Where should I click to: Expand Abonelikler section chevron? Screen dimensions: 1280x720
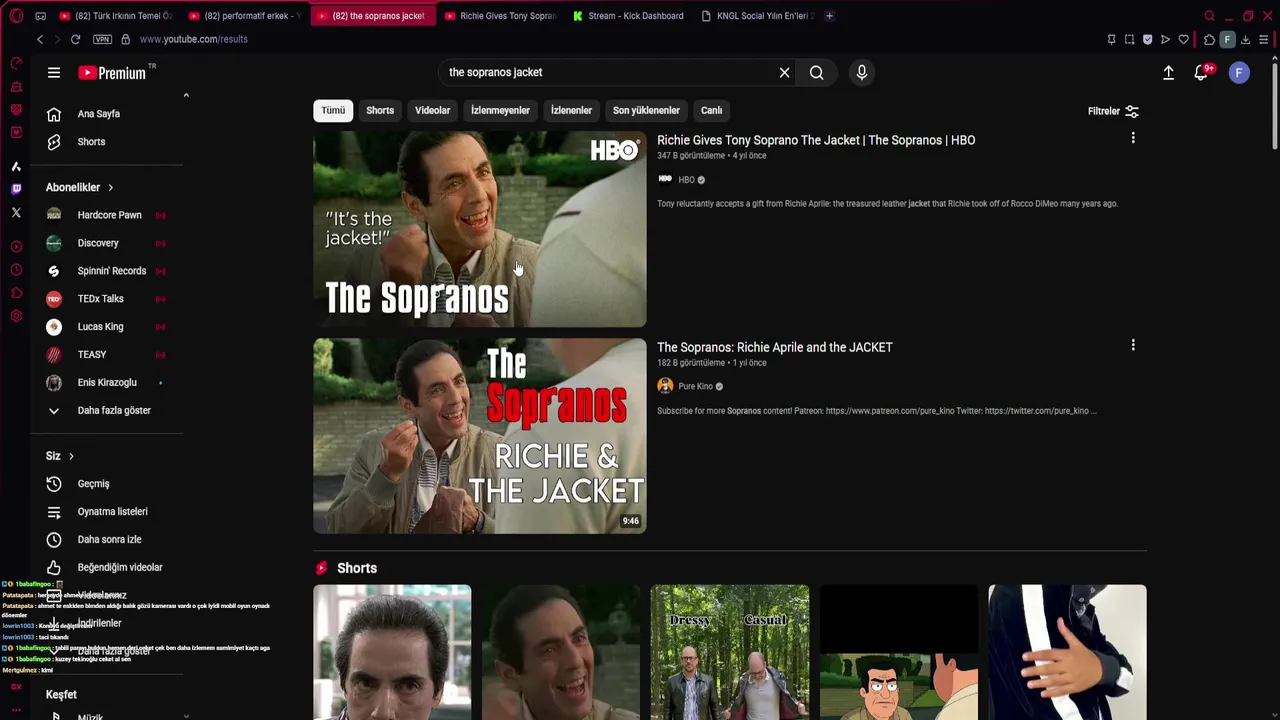(110, 187)
